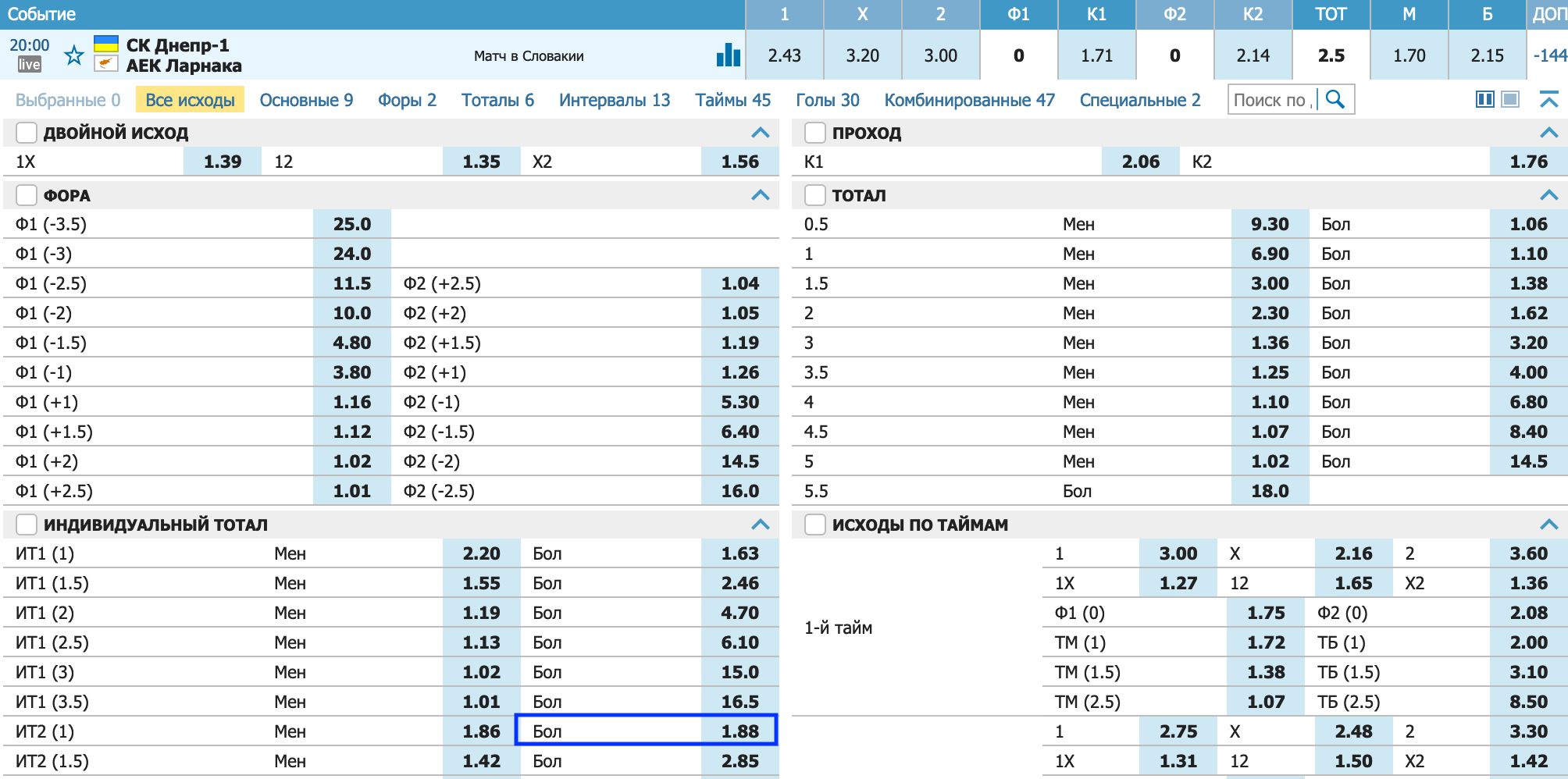Collapse the Исходы по таймам section
The image size is (1568, 779).
pyautogui.click(x=1548, y=525)
